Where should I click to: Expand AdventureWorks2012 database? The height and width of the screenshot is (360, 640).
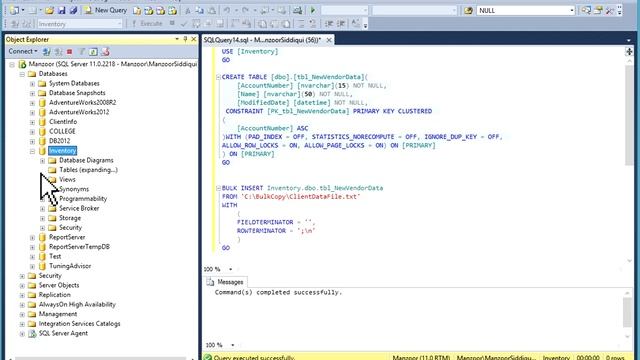[32, 113]
